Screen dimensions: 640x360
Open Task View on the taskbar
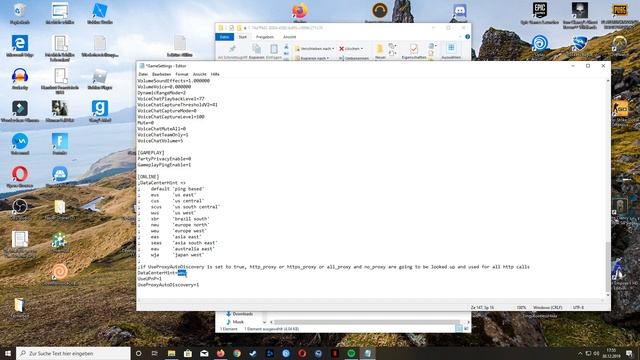click(x=155, y=353)
